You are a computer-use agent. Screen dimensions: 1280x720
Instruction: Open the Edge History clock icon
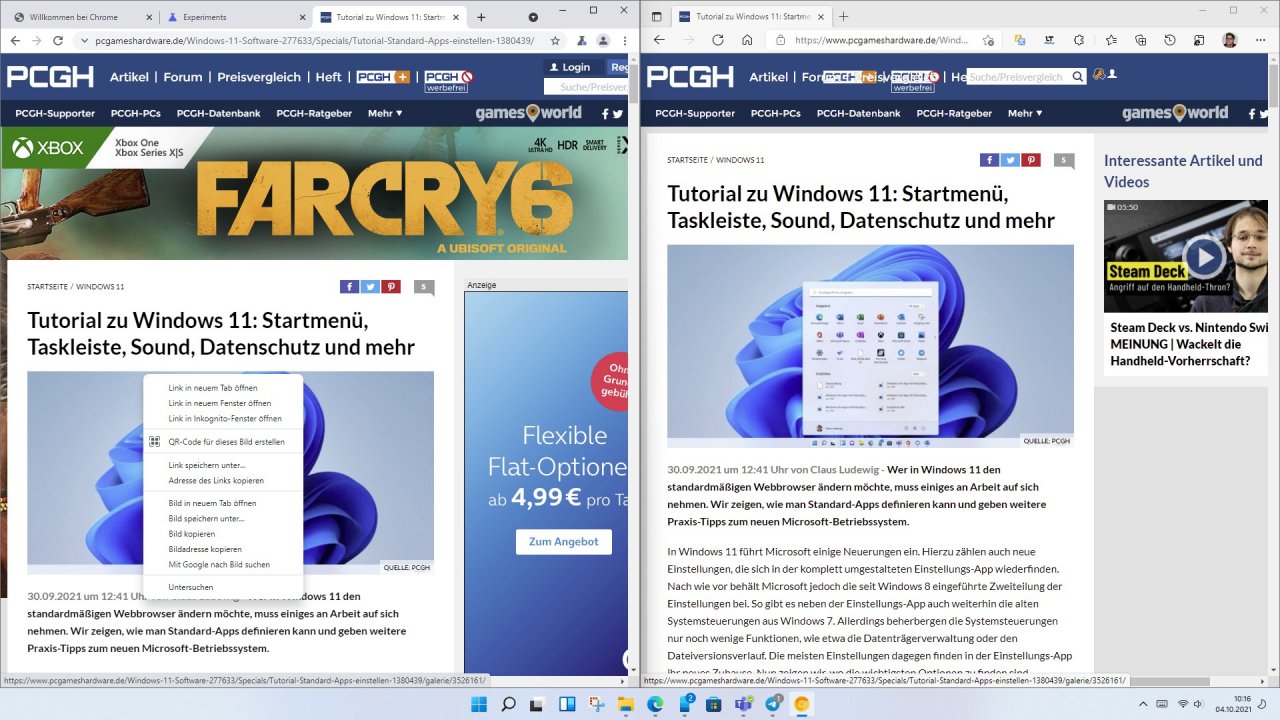(1170, 40)
